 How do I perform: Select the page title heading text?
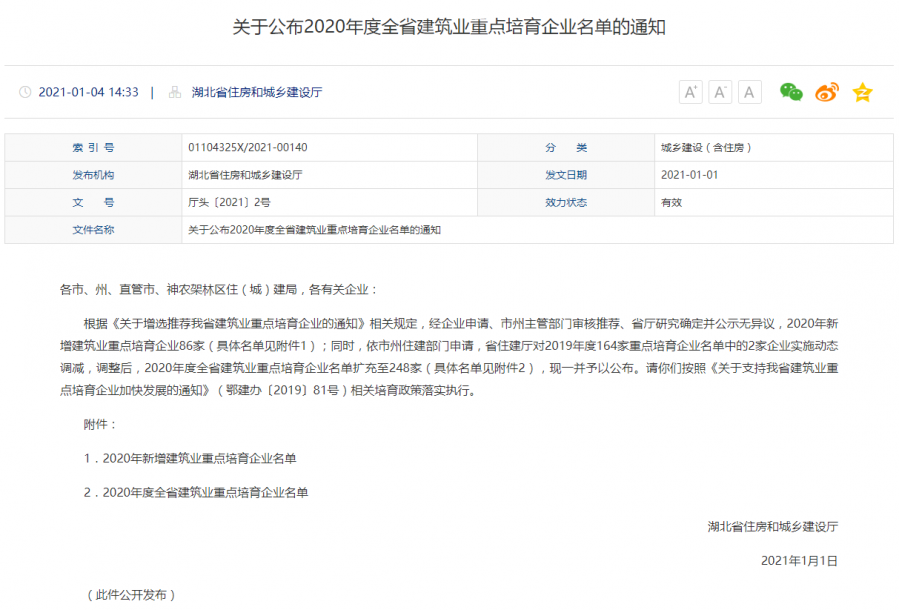[449, 27]
